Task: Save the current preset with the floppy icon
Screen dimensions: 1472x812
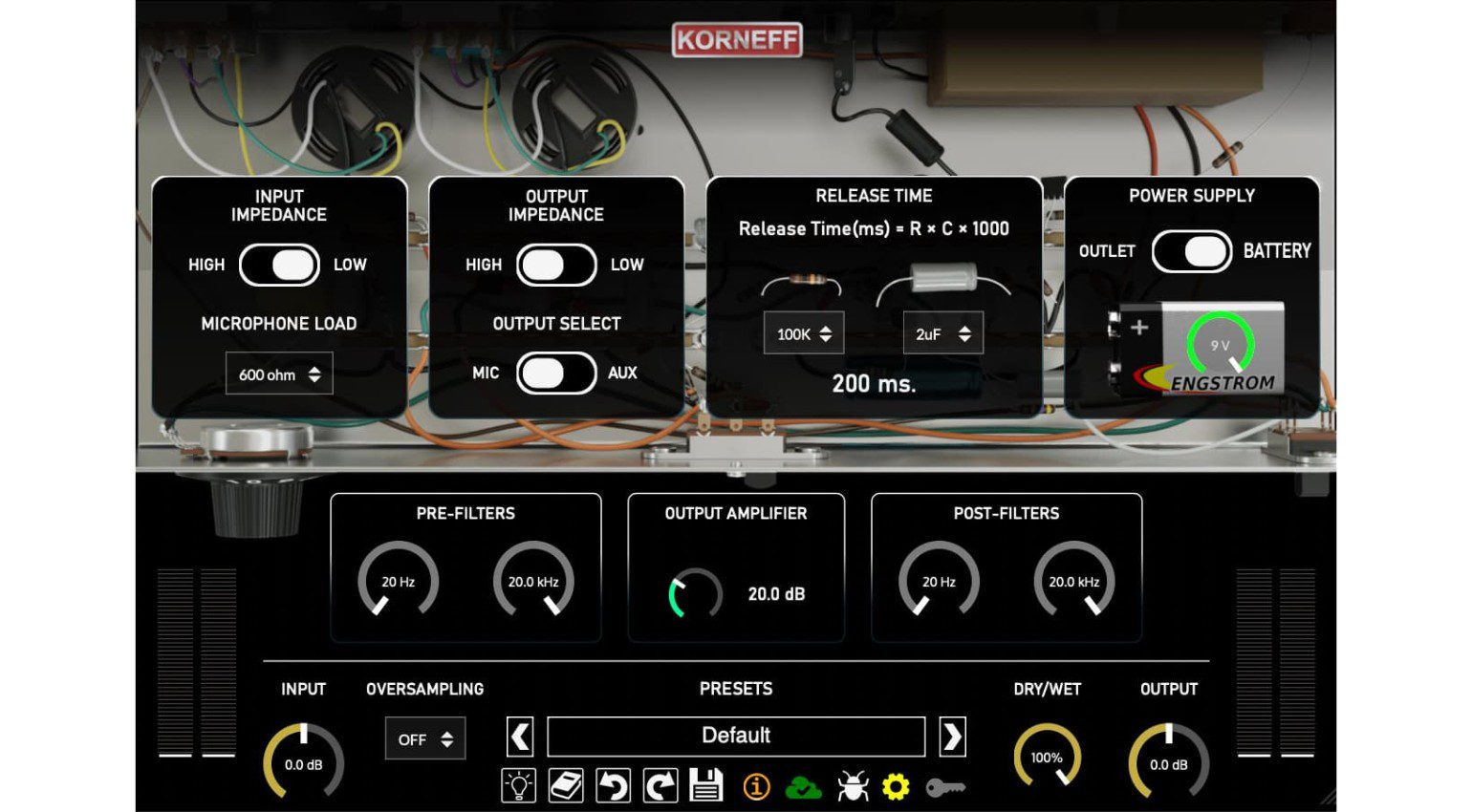Action: (x=706, y=786)
